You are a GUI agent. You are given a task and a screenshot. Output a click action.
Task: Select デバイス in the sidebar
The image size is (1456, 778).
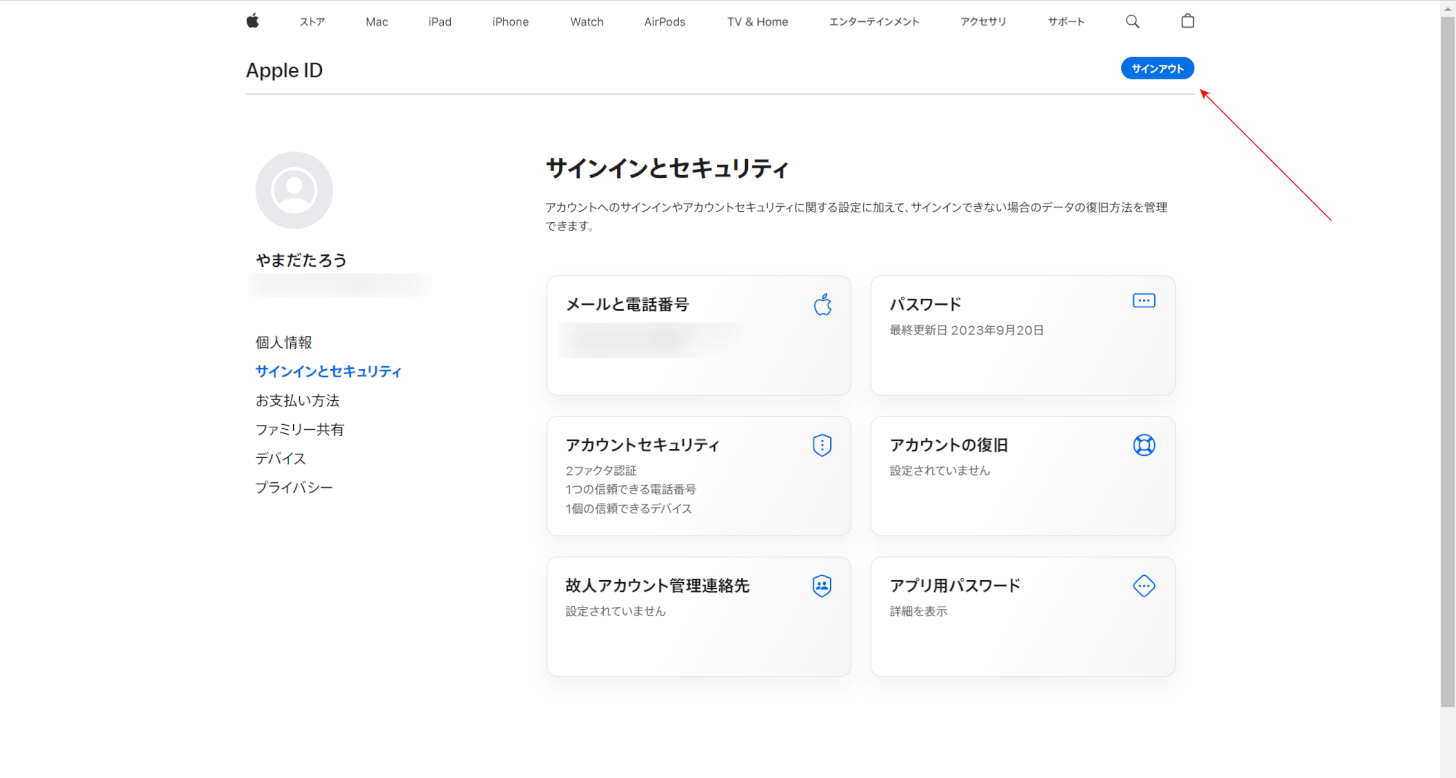click(281, 458)
